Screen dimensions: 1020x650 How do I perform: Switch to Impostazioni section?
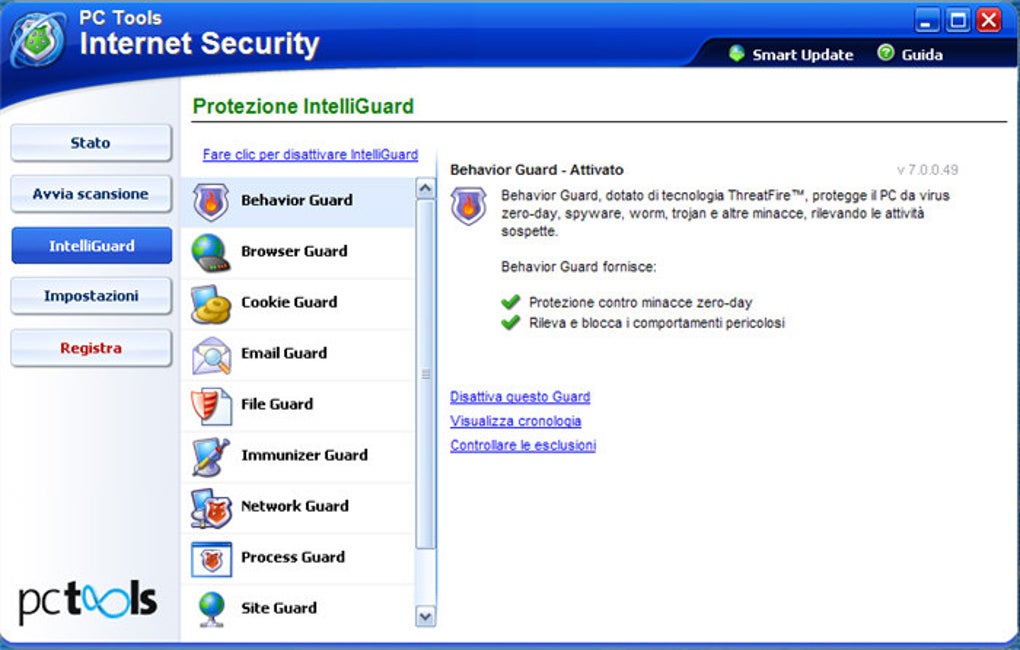(91, 296)
